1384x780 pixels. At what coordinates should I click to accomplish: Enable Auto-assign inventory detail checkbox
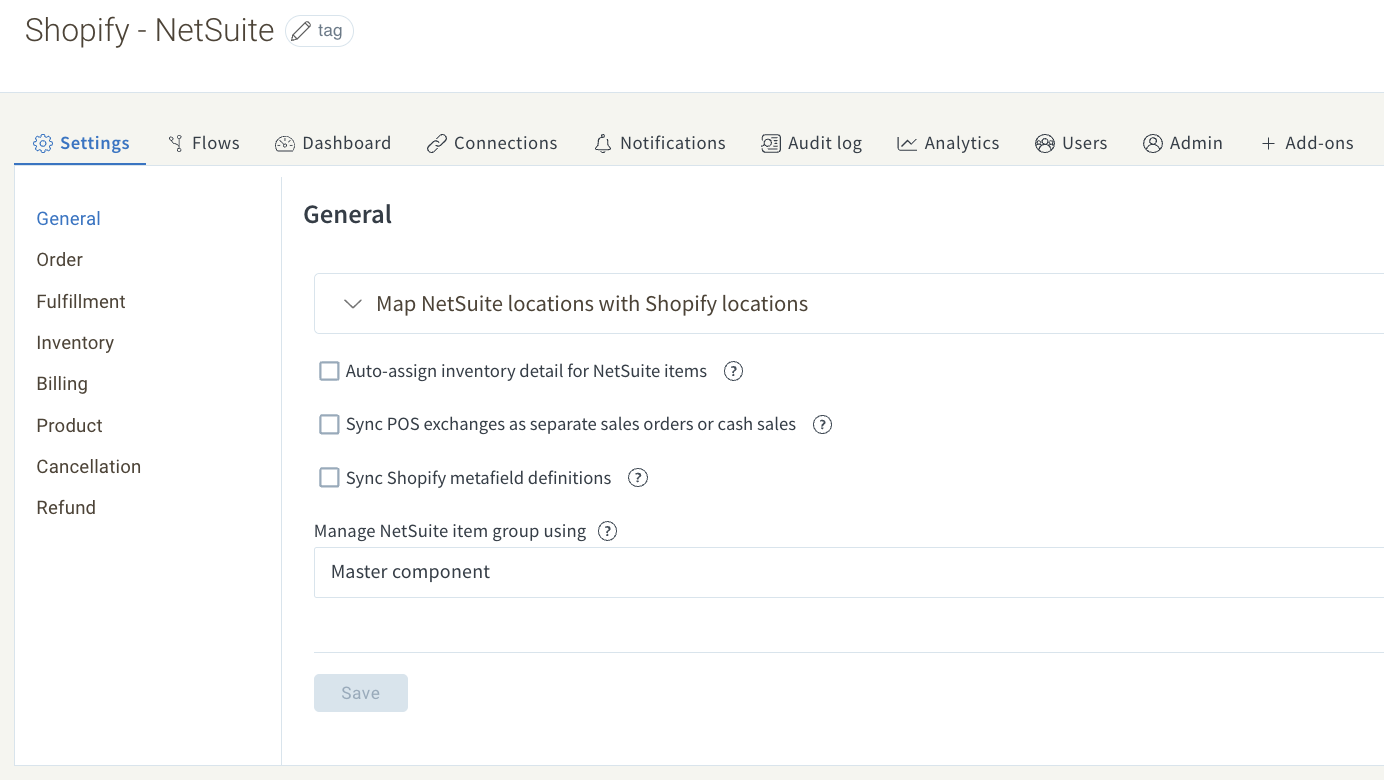[329, 371]
